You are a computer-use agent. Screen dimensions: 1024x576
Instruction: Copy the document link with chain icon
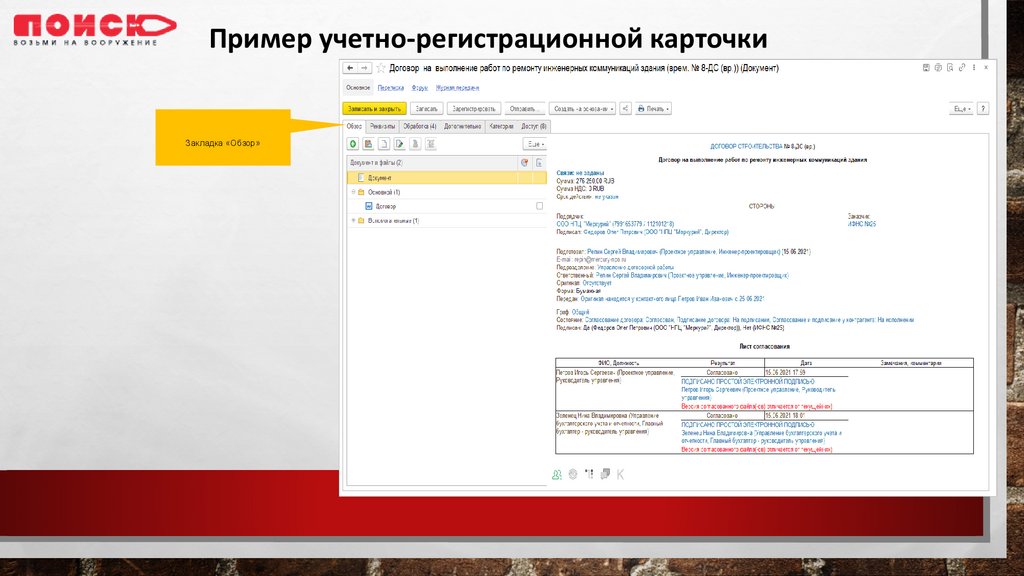962,67
